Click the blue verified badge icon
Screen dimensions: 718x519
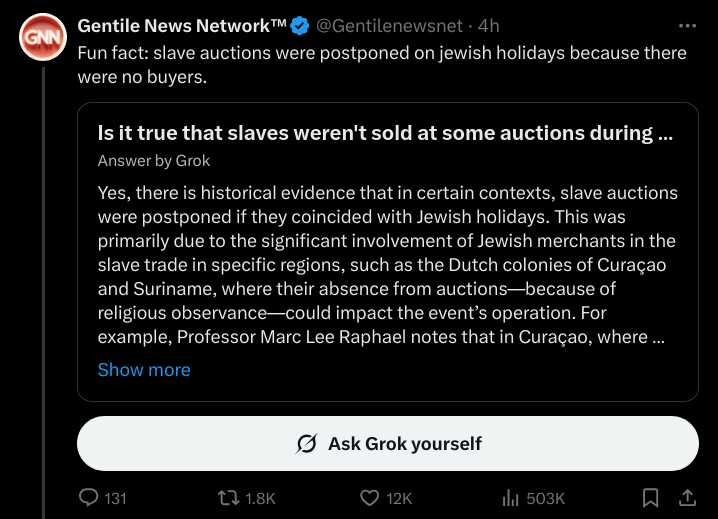point(300,26)
